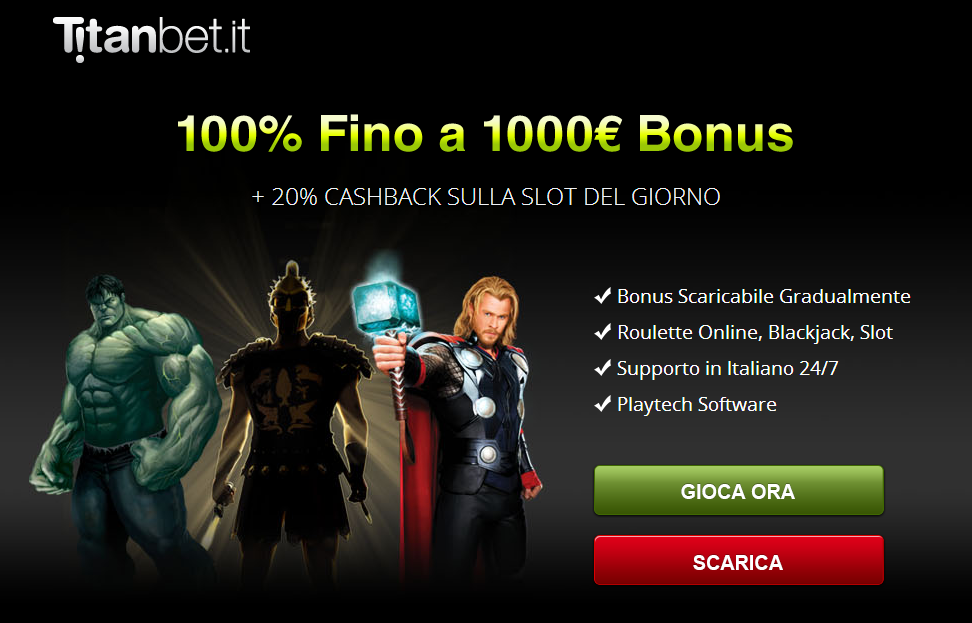Click checkmark beside Supporto in Italiano 24/7
The width and height of the screenshot is (972, 623).
coord(603,368)
